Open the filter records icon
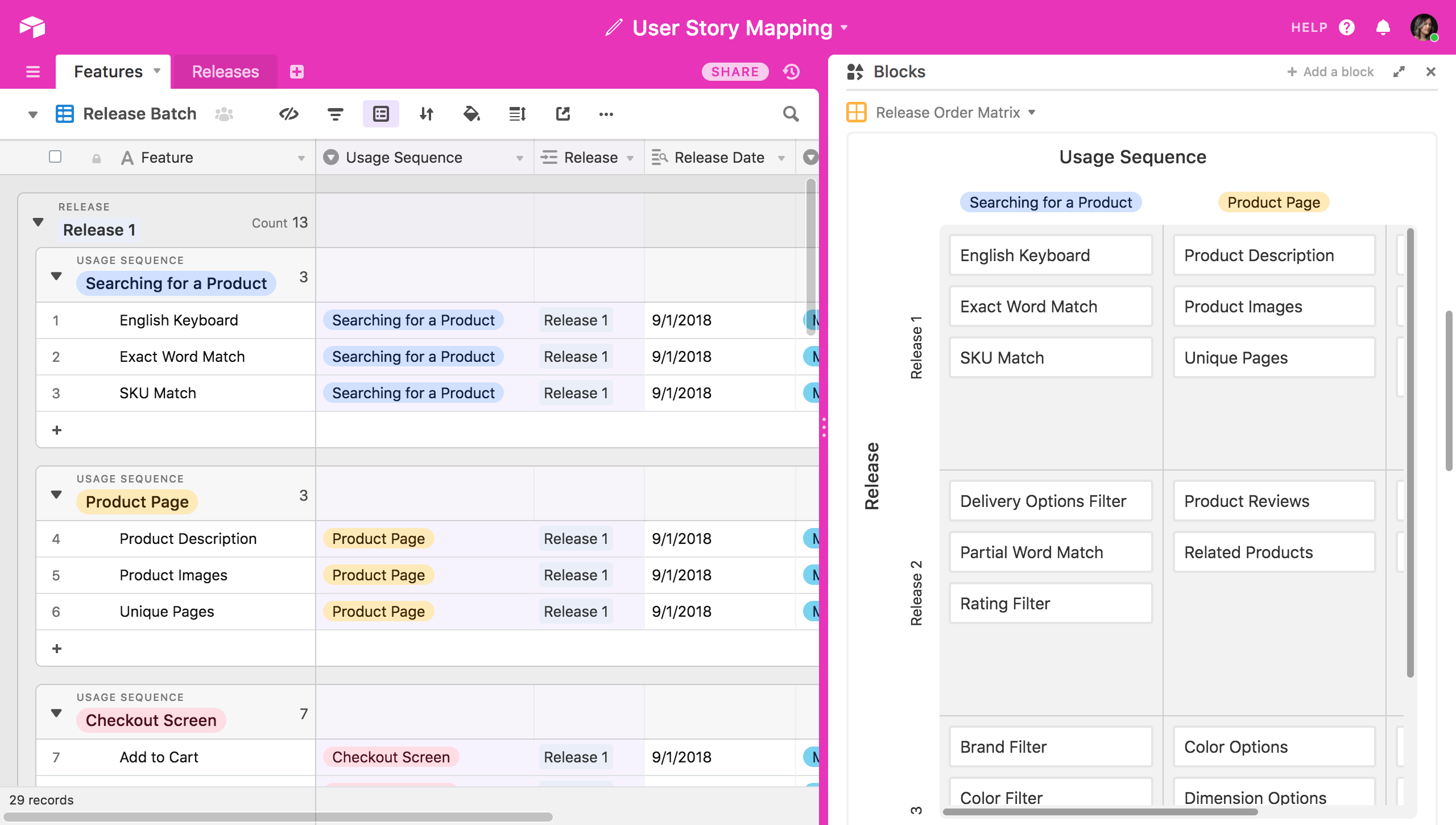Screen dimensions: 1456x825 (336, 114)
